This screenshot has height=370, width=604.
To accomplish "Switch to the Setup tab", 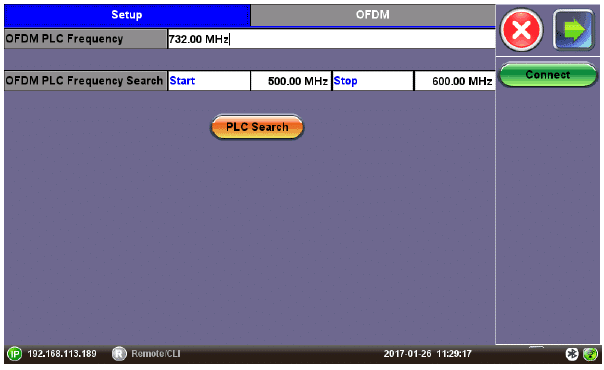I will [x=127, y=15].
